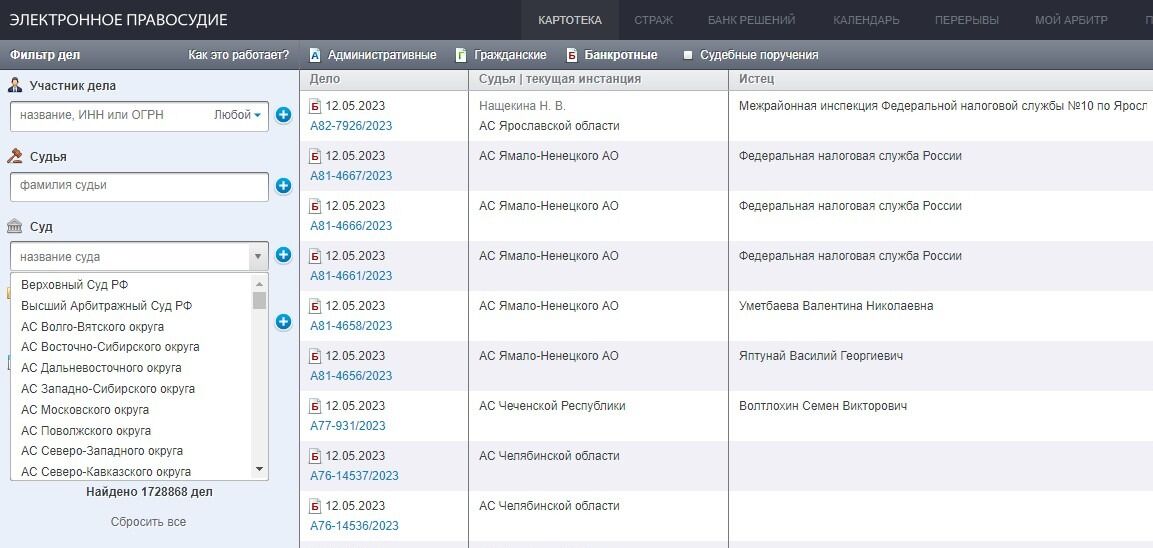
Task: Select АС Западно-Сибирского округа option
Action: point(108,388)
